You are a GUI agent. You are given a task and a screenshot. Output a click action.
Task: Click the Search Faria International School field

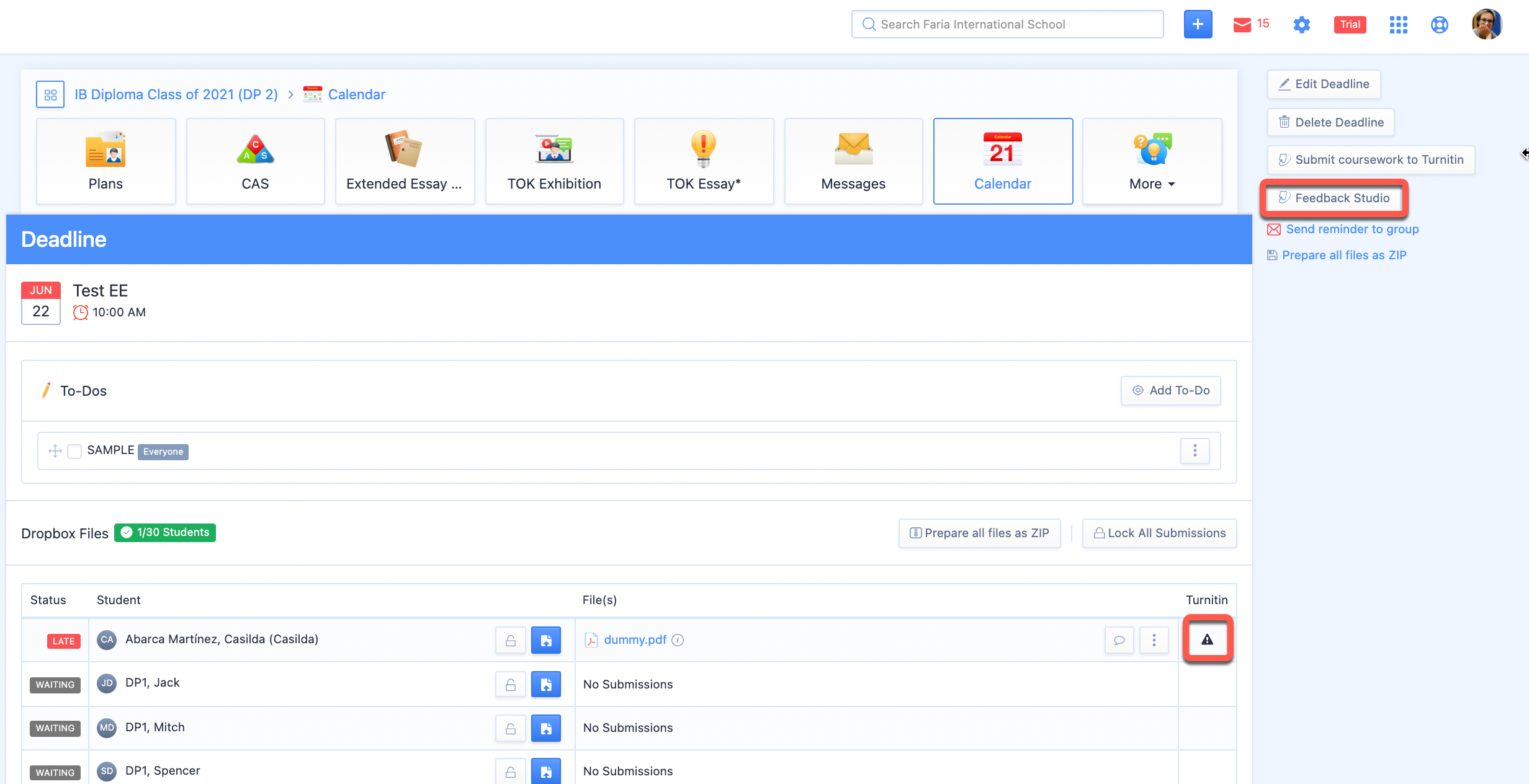click(1007, 24)
